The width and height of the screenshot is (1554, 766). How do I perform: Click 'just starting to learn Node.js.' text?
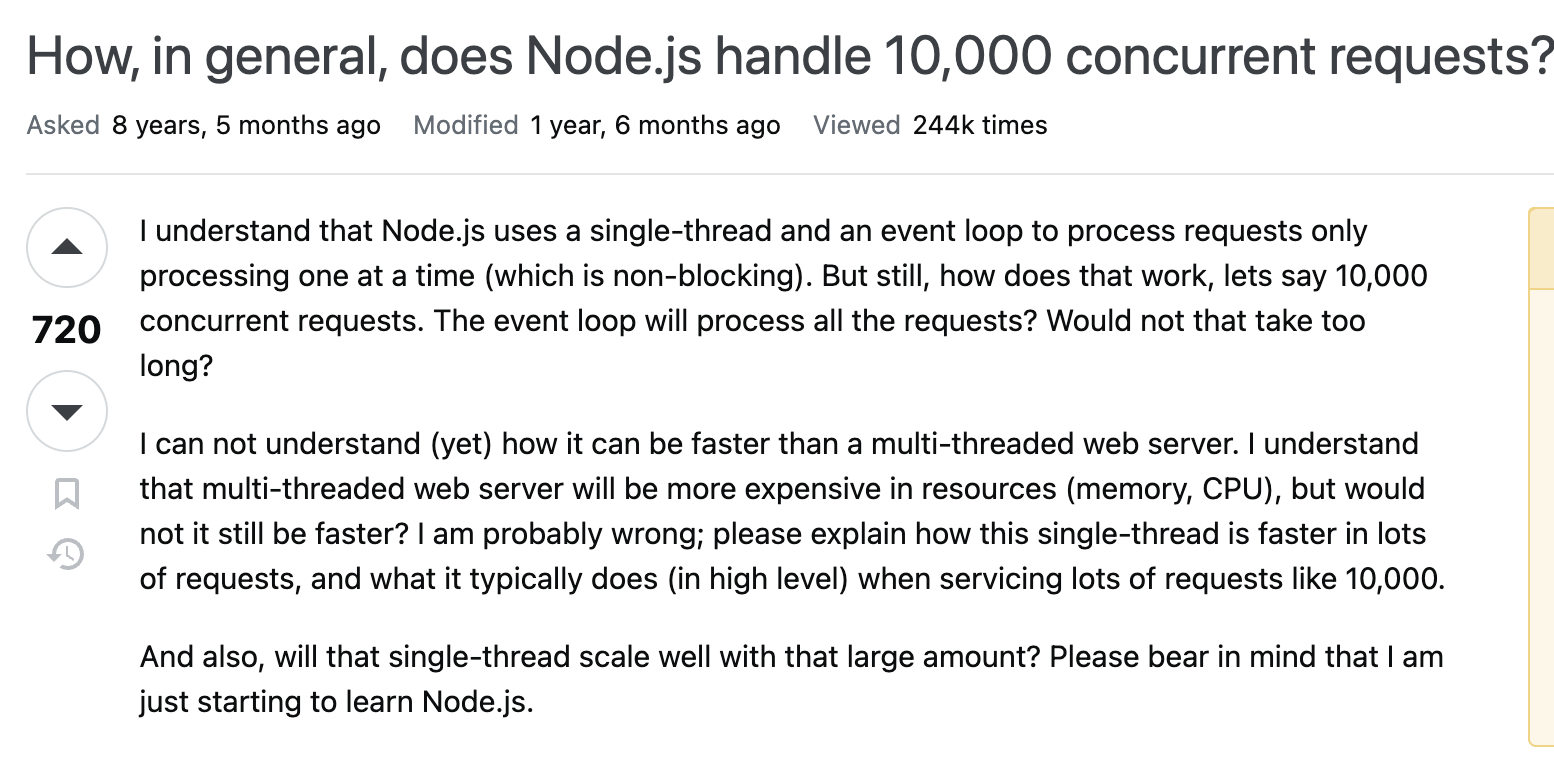337,701
